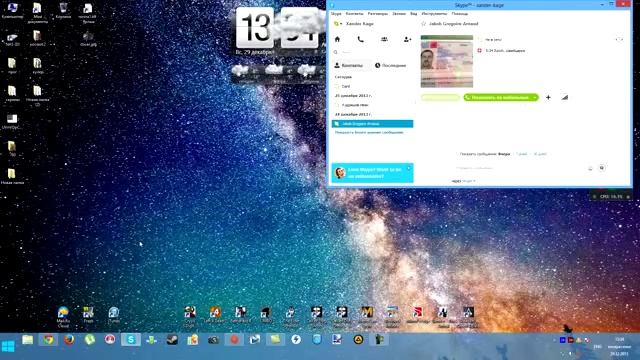
Task: Open the Контакты menu in menu bar
Action: pos(354,13)
